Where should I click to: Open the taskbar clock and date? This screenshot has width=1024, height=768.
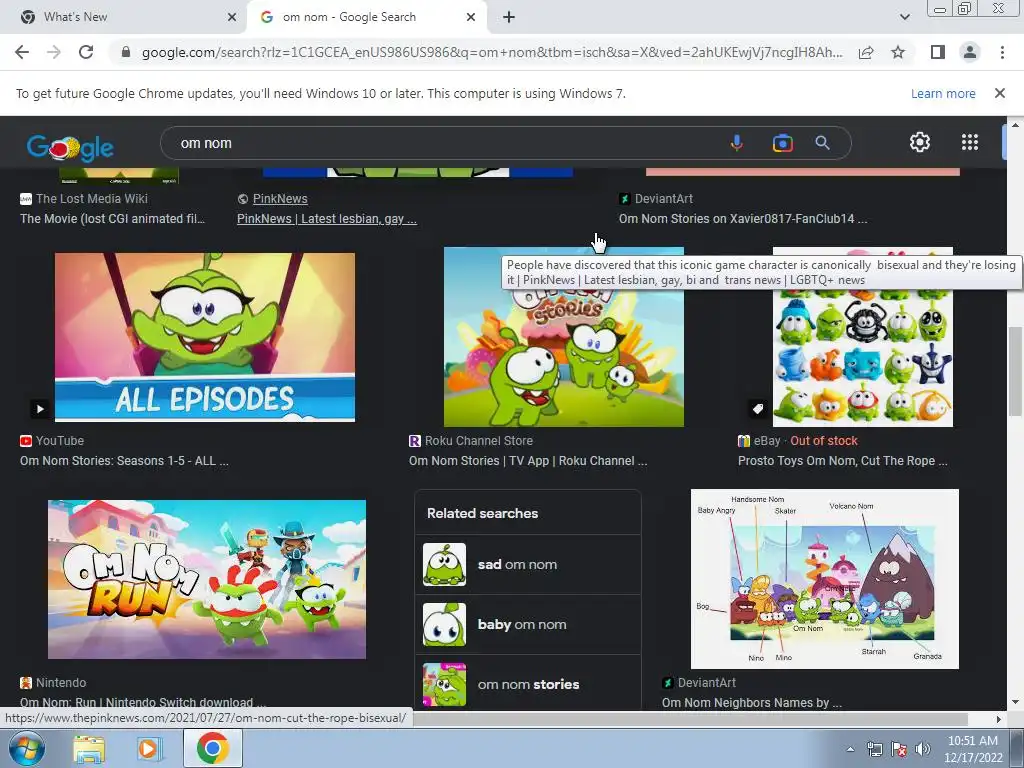pos(972,749)
